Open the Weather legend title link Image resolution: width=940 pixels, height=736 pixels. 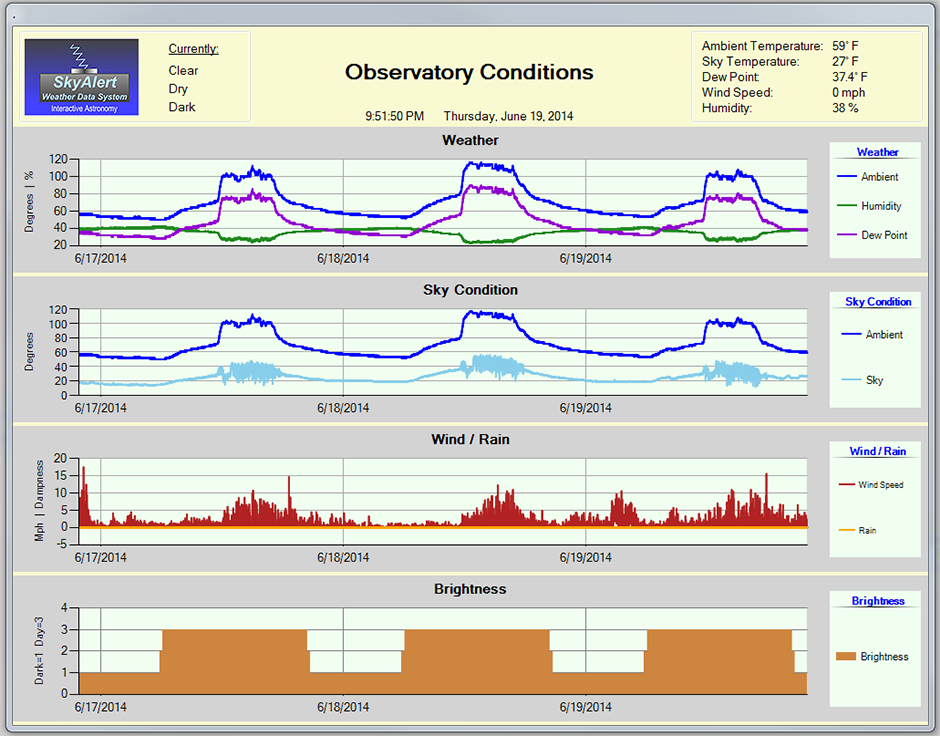(877, 153)
